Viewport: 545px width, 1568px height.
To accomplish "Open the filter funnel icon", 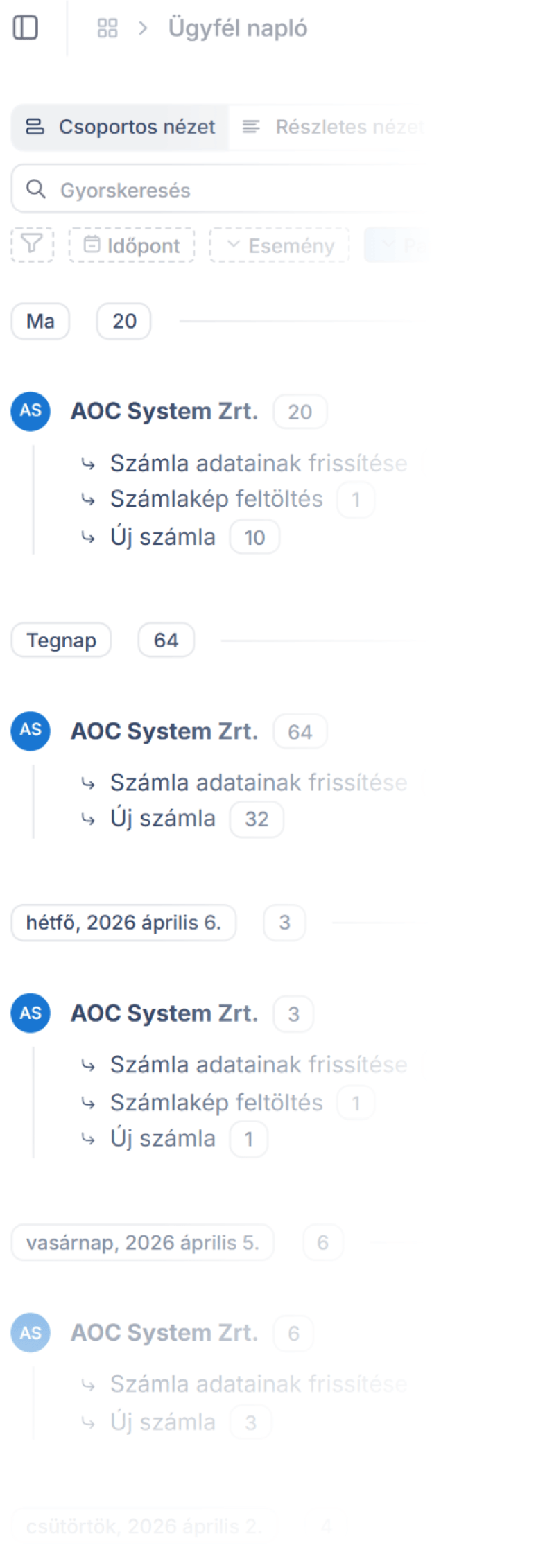I will (x=31, y=245).
